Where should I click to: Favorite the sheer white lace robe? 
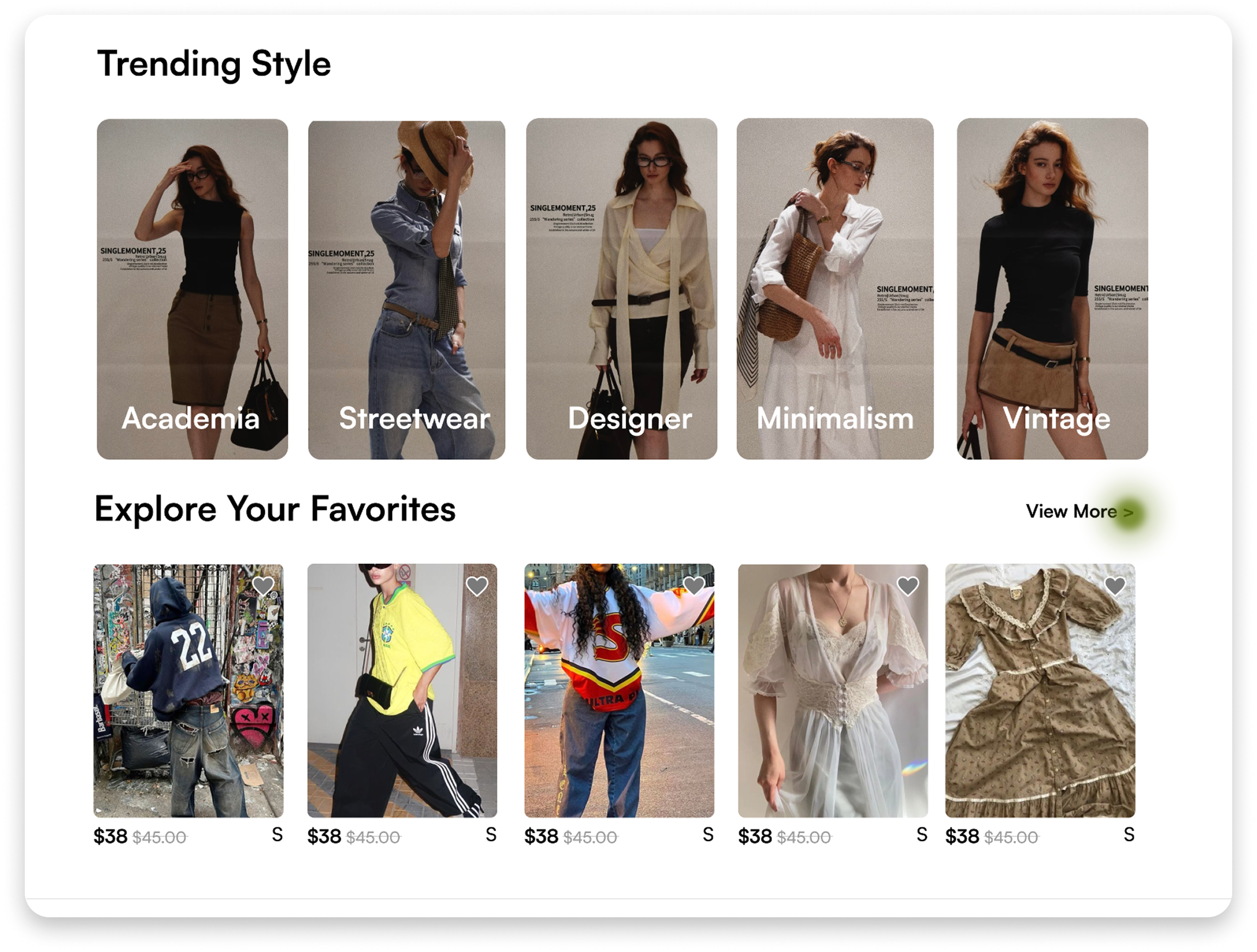click(907, 586)
